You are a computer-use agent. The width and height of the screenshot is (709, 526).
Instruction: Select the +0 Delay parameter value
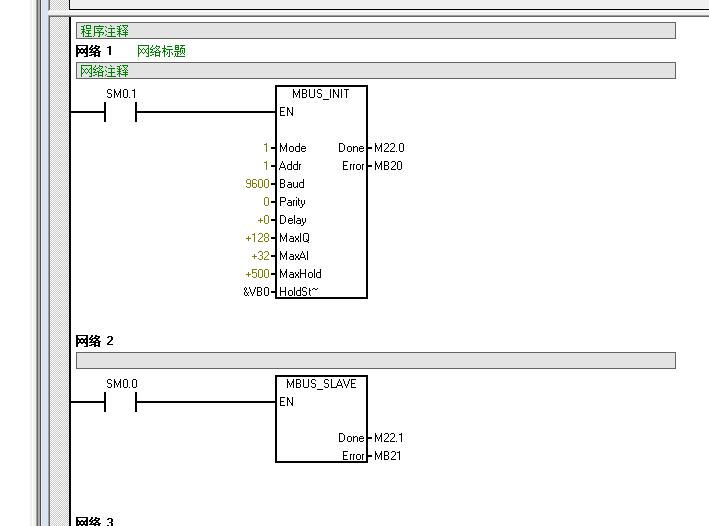[x=262, y=220]
